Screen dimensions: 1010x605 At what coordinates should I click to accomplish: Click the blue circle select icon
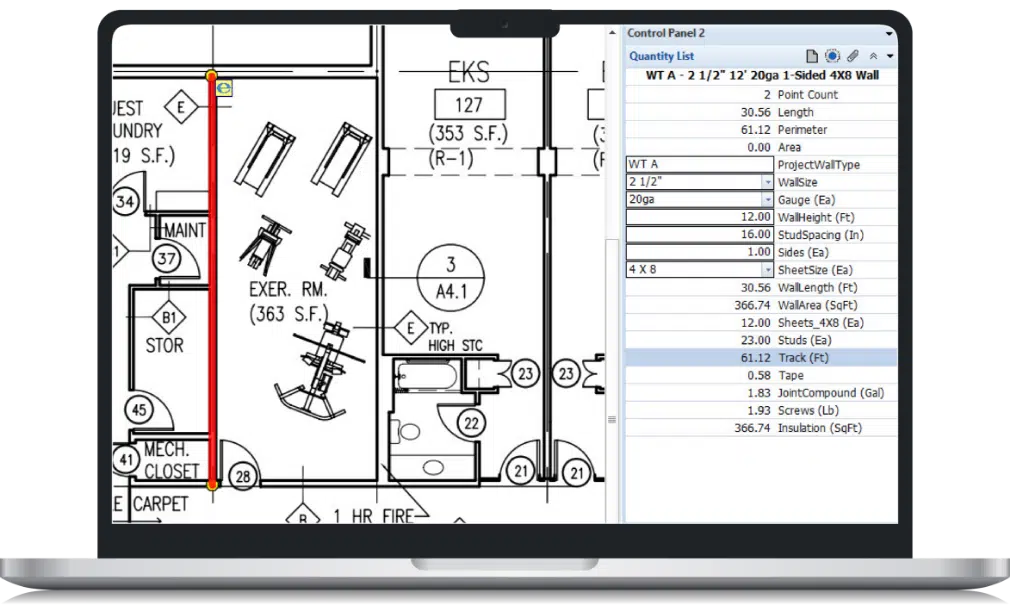(832, 56)
